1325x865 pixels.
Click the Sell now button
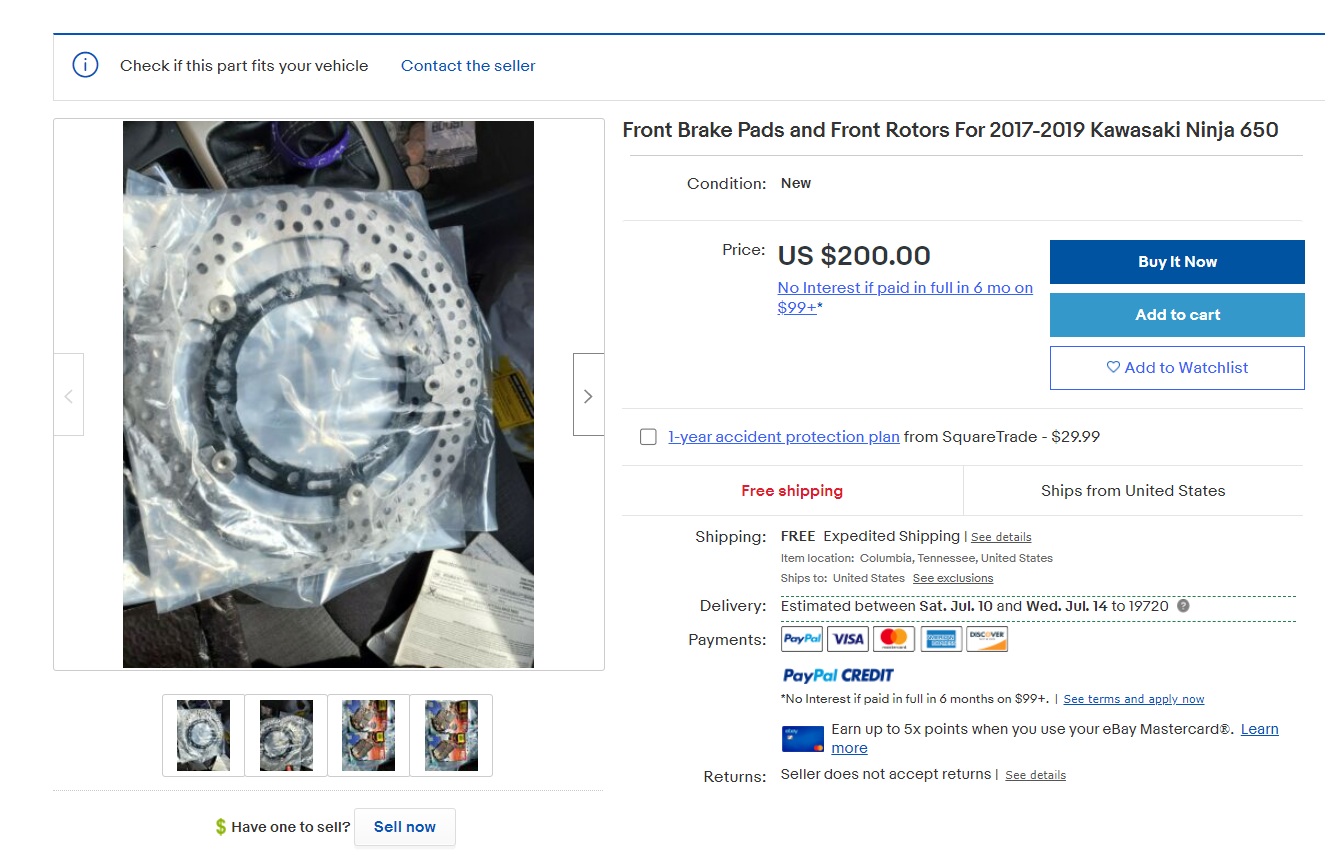pos(405,827)
